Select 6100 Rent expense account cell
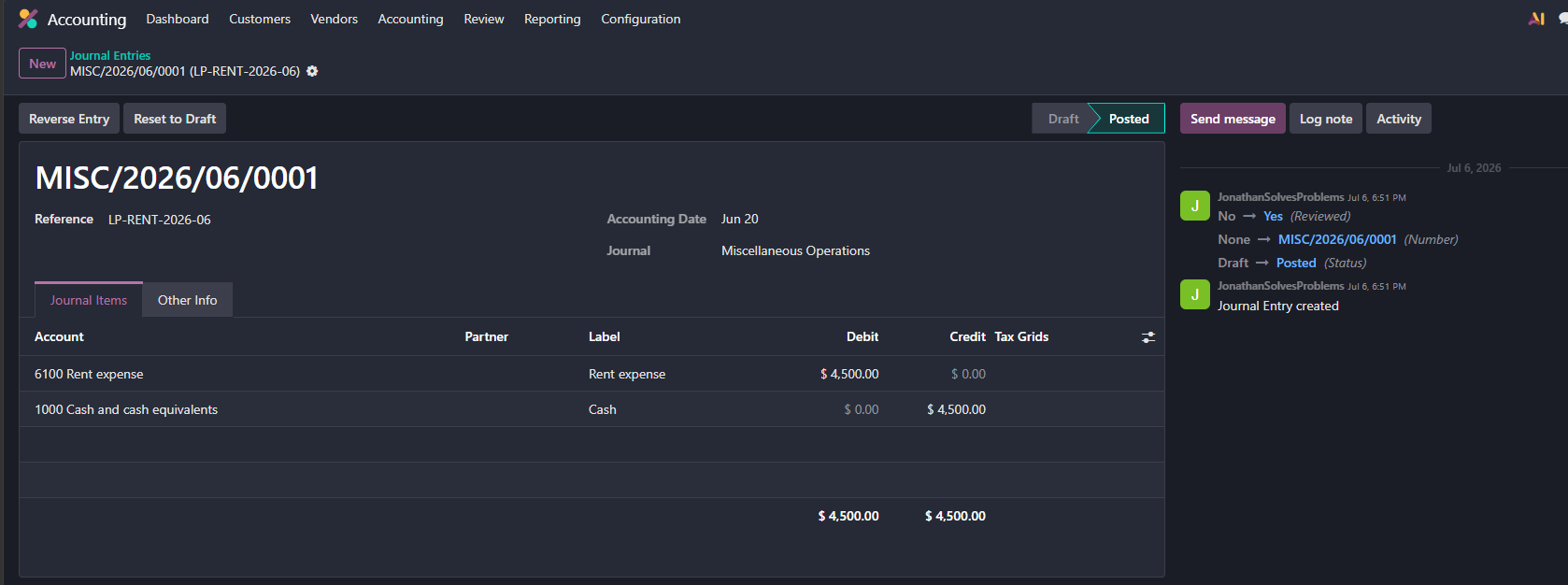The image size is (1568, 585). point(89,374)
